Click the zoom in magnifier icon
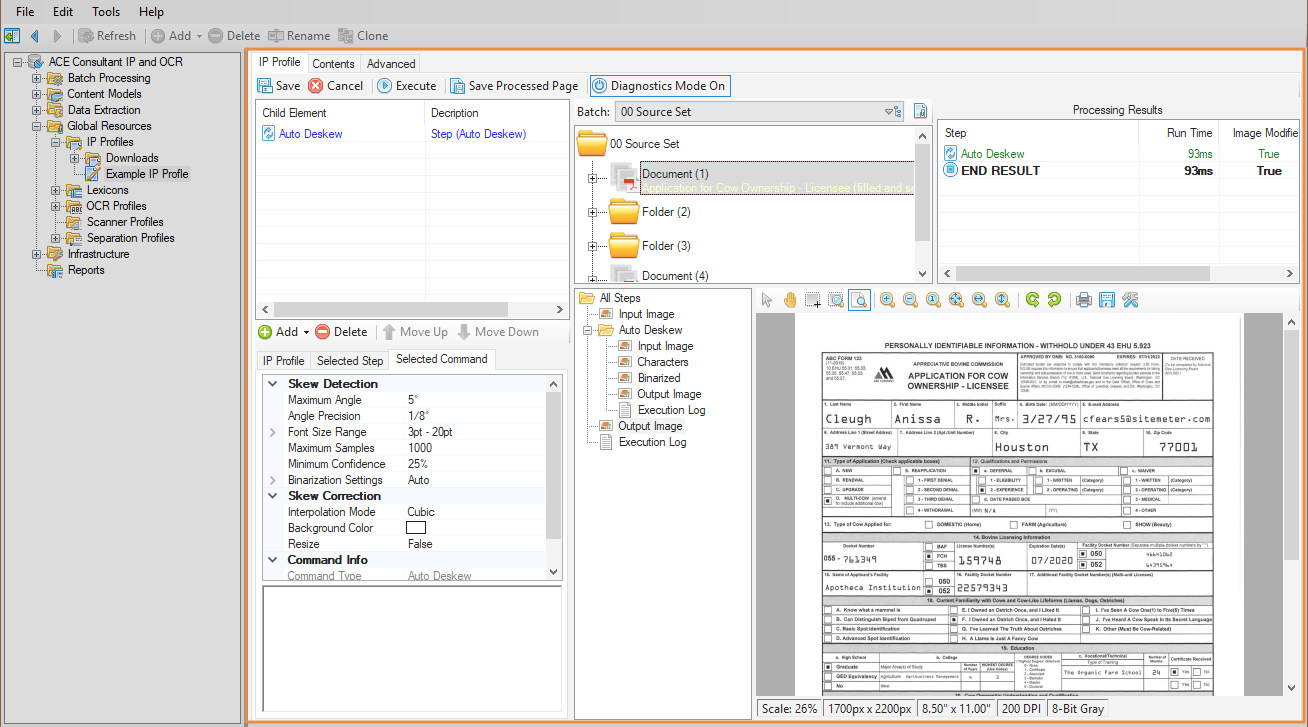1308x727 pixels. point(887,300)
